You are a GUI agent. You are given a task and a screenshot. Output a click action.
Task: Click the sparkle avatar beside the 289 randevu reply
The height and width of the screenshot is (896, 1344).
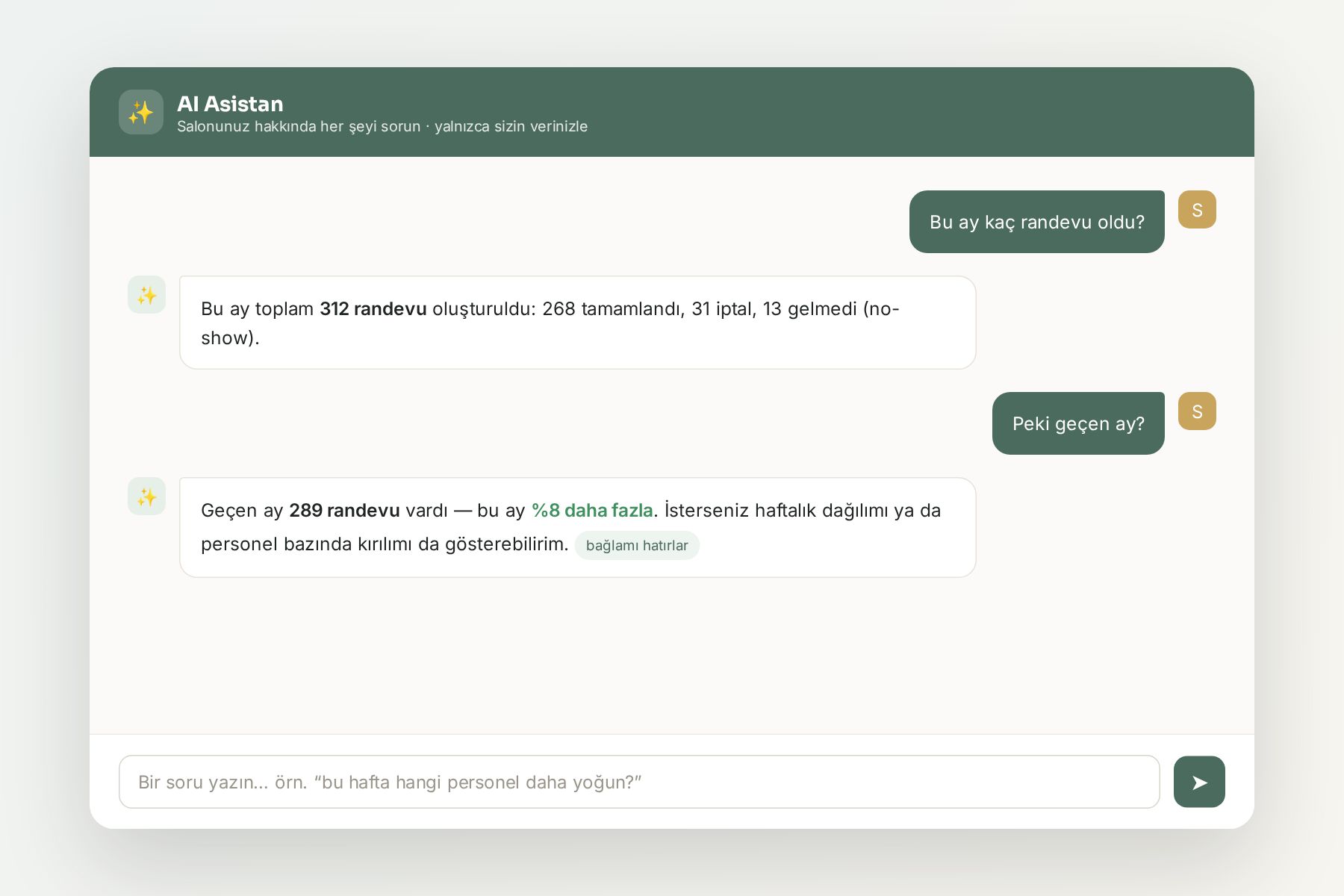146,497
